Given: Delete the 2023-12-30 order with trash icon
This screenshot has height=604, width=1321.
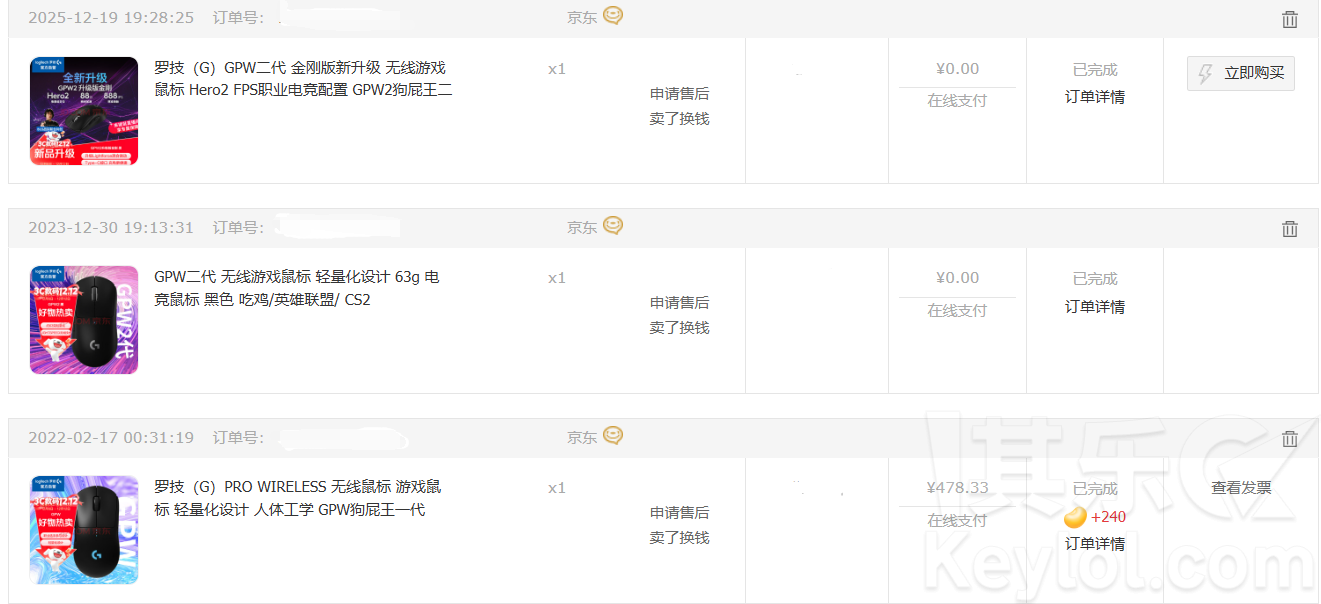Looking at the screenshot, I should pos(1290,229).
